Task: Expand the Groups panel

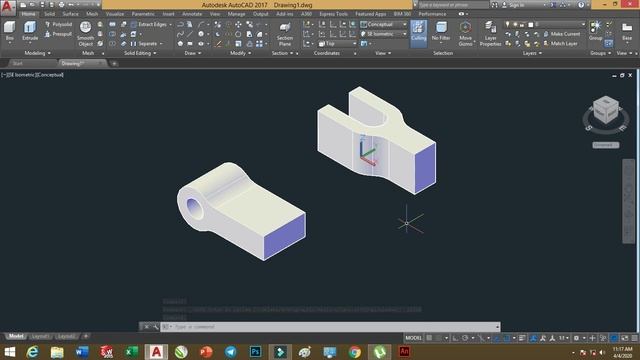Action: pos(600,53)
